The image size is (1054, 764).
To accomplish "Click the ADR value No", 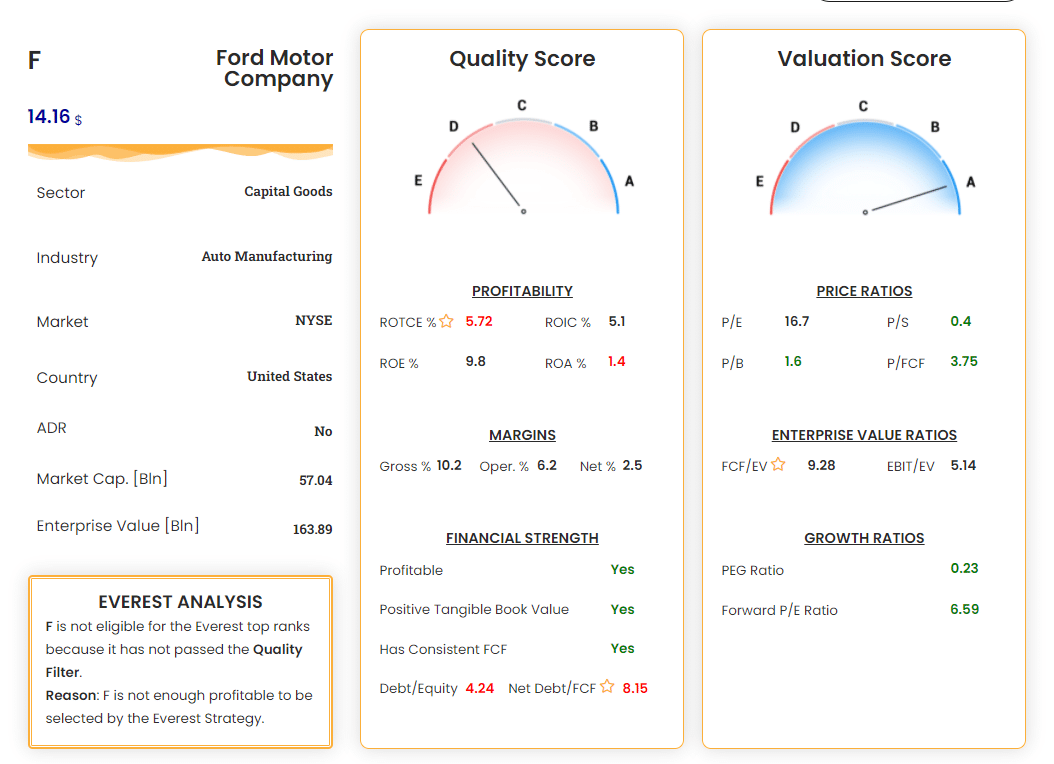I will (323, 431).
